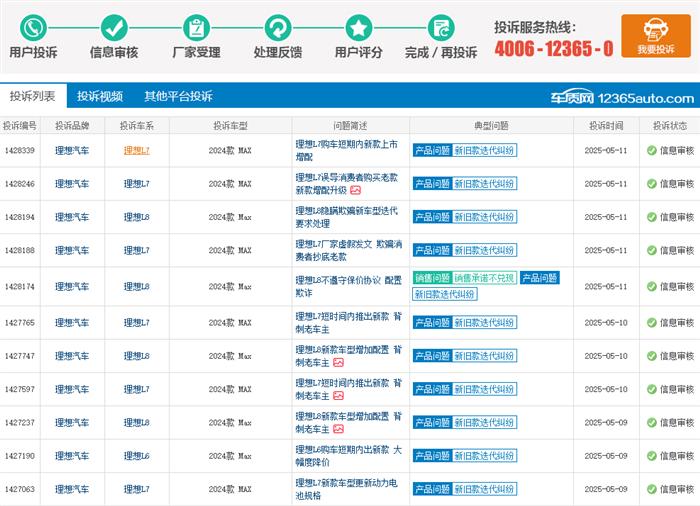The image size is (700, 506).
Task: Click the hotline number 4006-12365-0
Action: 554,48
